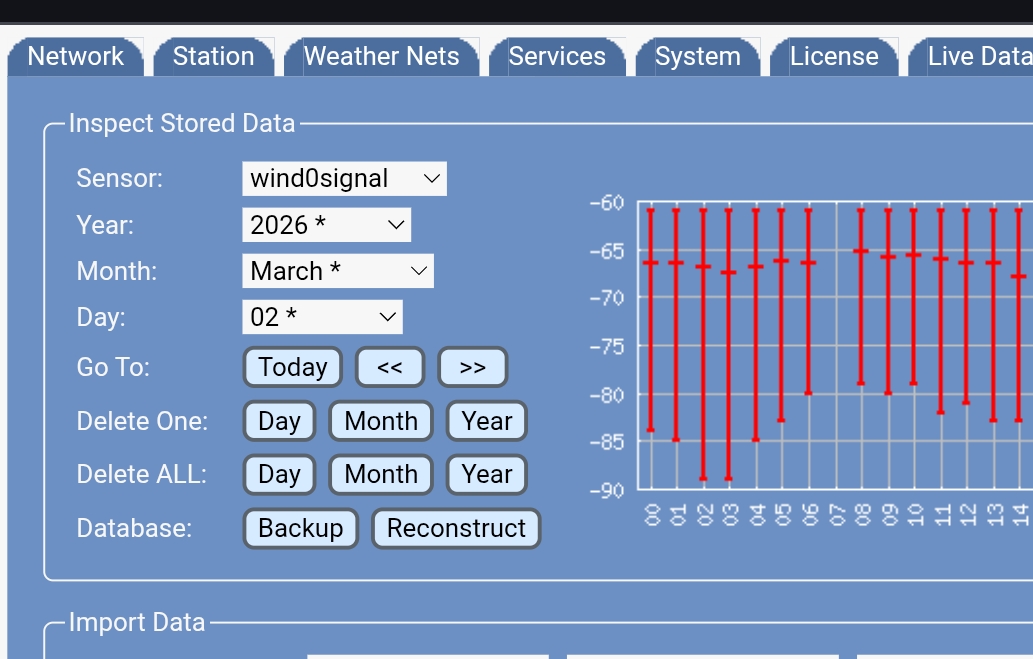This screenshot has width=1033, height=659.
Task: Delete one Day of data
Action: coord(279,421)
